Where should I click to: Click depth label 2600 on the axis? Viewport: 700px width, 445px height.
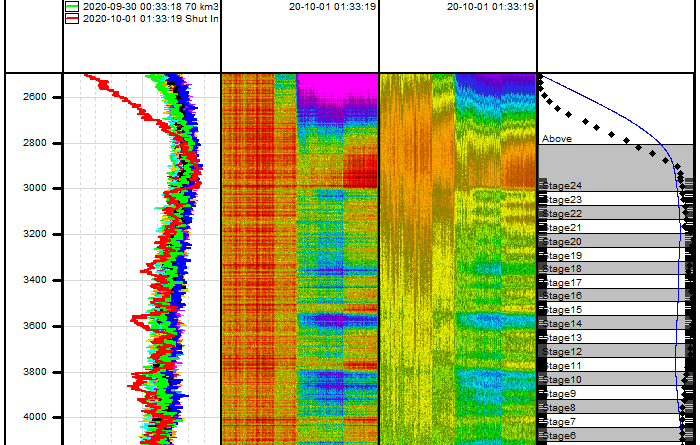click(35, 97)
